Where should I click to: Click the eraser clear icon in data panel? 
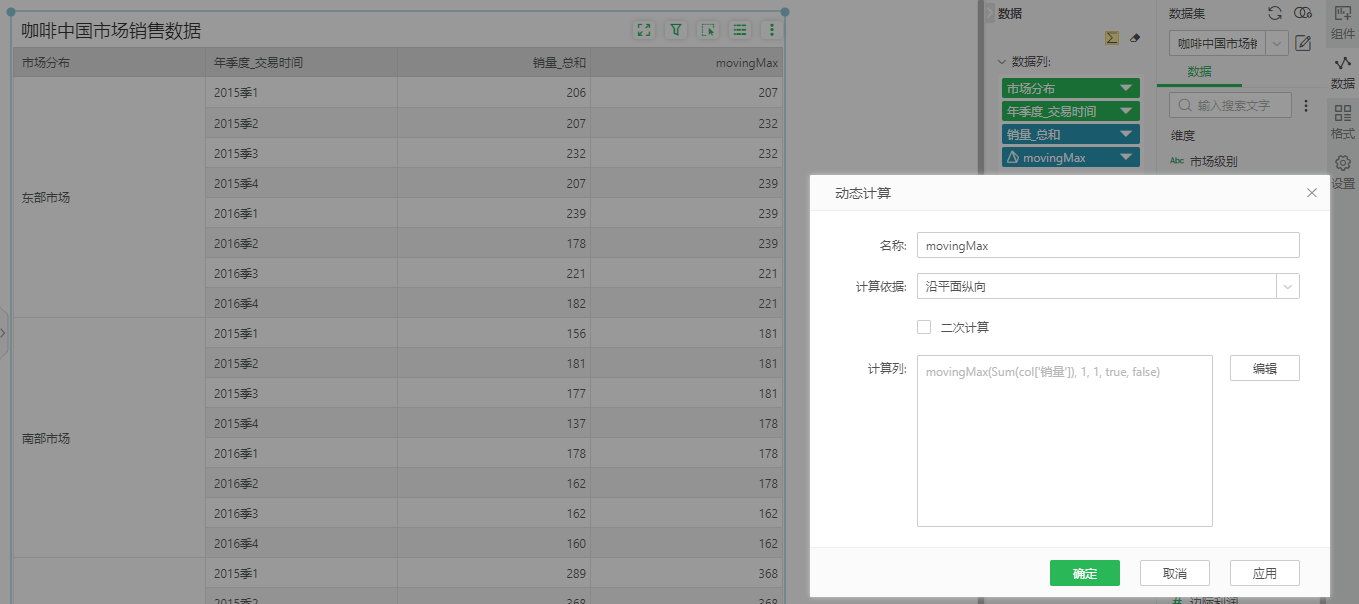[x=1134, y=38]
